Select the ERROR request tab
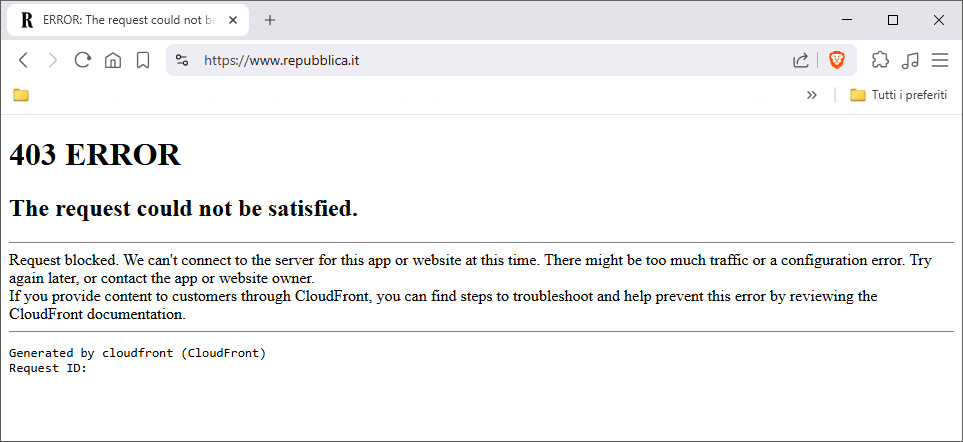The image size is (963, 442). coord(128,20)
